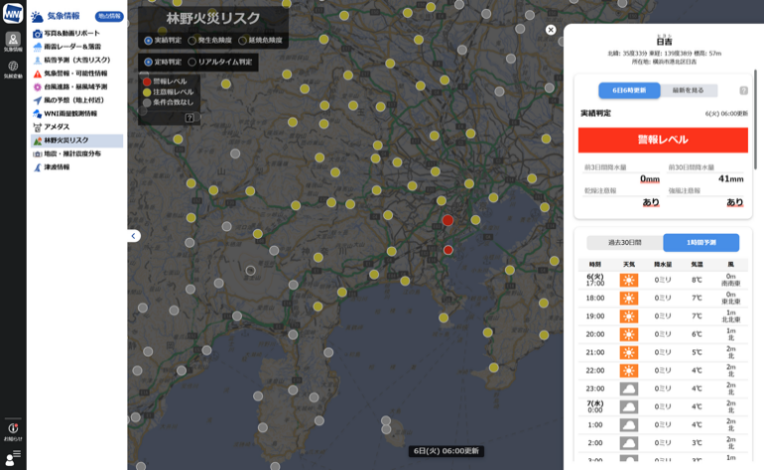This screenshot has height=470, width=764.
Task: Open the user account menu icon
Action: point(13,458)
